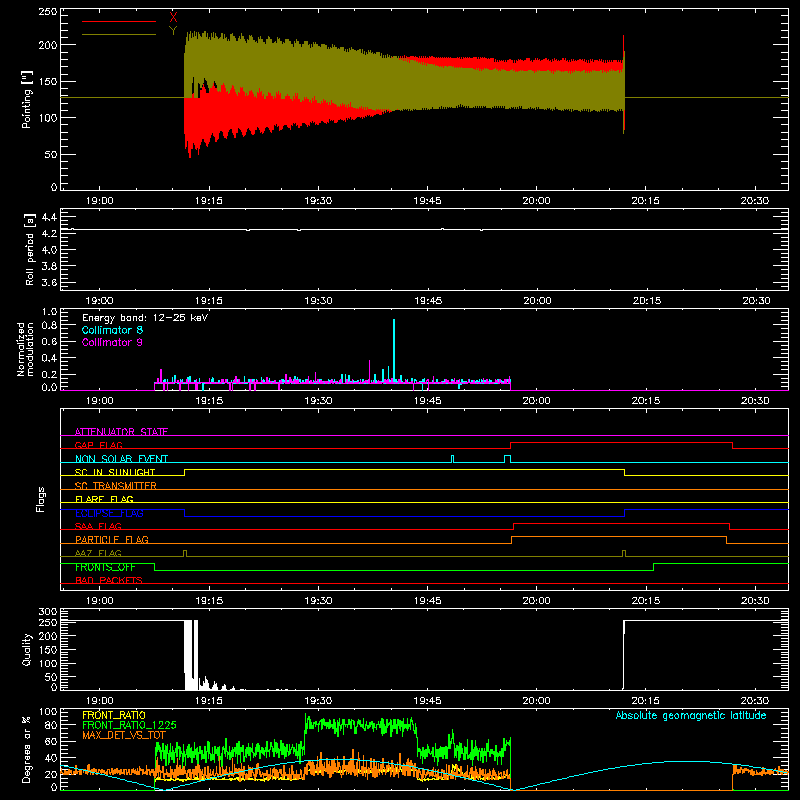Click the 'FLARE_FLAG' label
The image size is (800, 800).
coord(104,499)
